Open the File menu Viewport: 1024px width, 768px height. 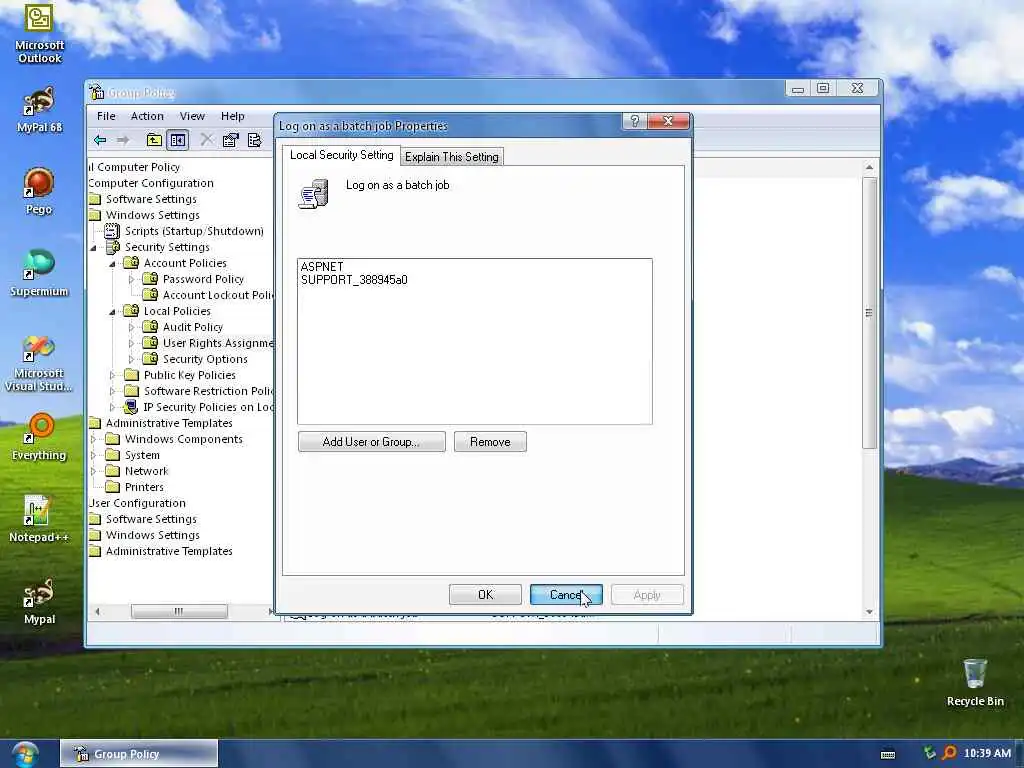point(106,116)
